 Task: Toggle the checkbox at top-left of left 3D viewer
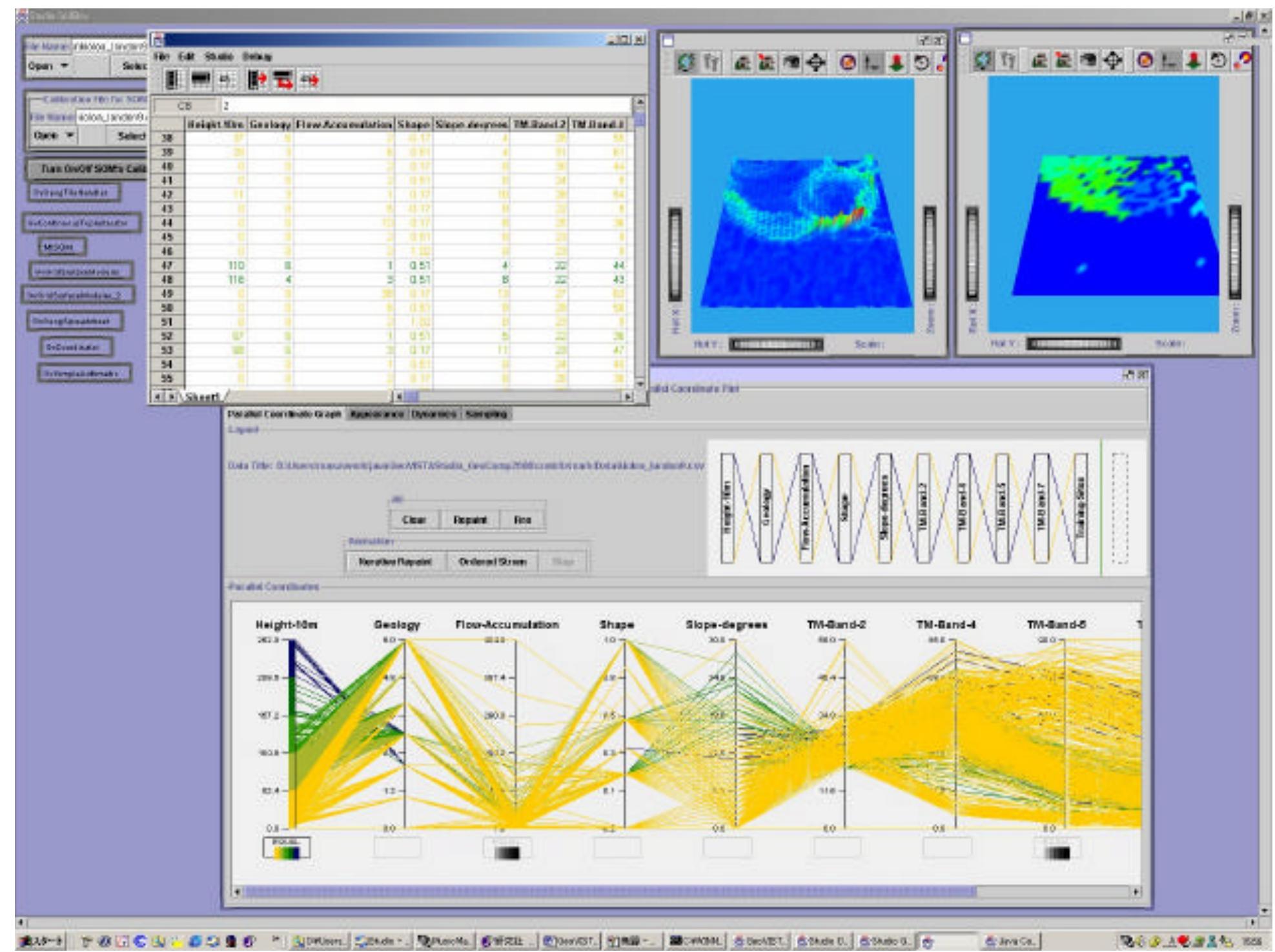[668, 41]
